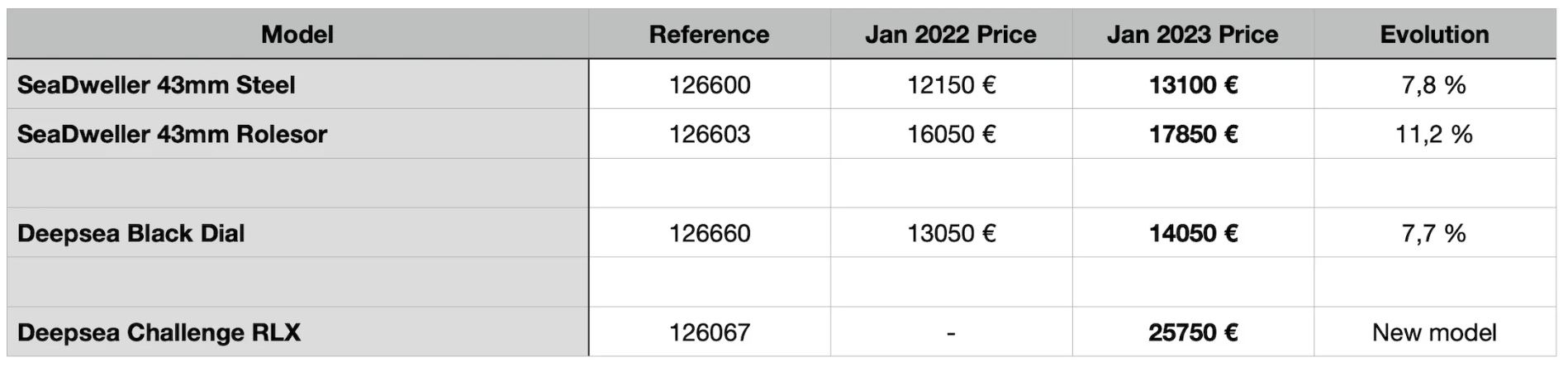Select the 12150 € price cell
The width and height of the screenshot is (1568, 367).
point(951,85)
